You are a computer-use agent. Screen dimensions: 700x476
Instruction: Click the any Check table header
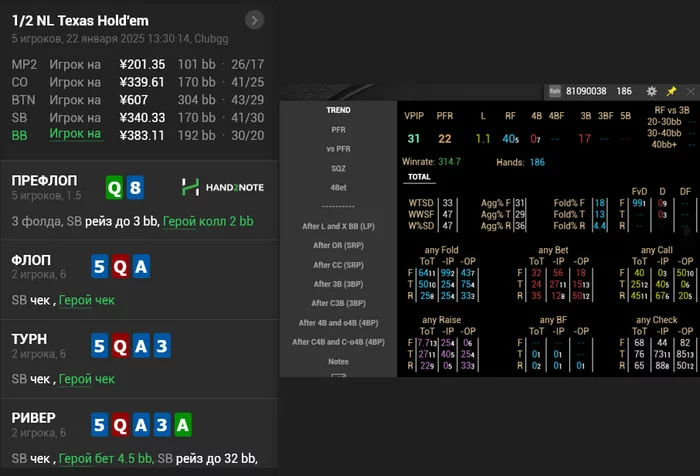click(x=657, y=320)
